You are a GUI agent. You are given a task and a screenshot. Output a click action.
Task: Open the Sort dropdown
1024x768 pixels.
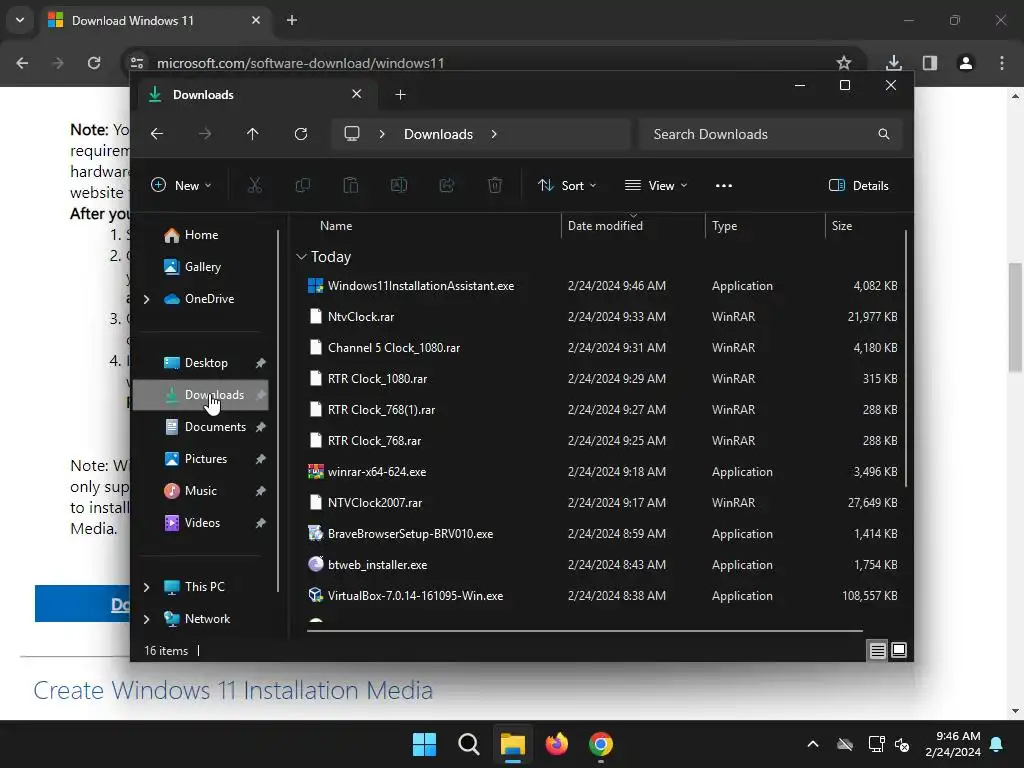[567, 185]
